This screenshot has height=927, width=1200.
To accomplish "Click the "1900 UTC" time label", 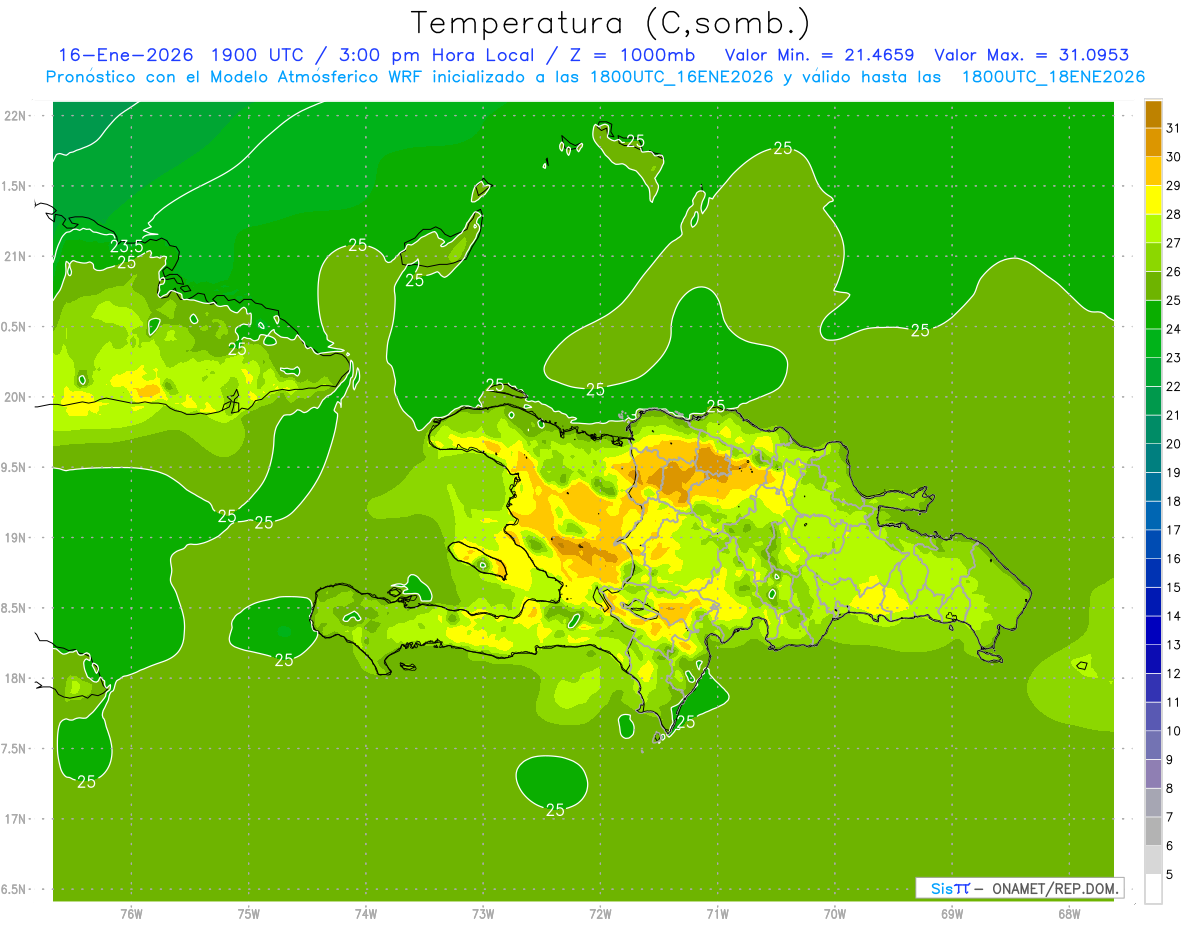I will point(258,55).
